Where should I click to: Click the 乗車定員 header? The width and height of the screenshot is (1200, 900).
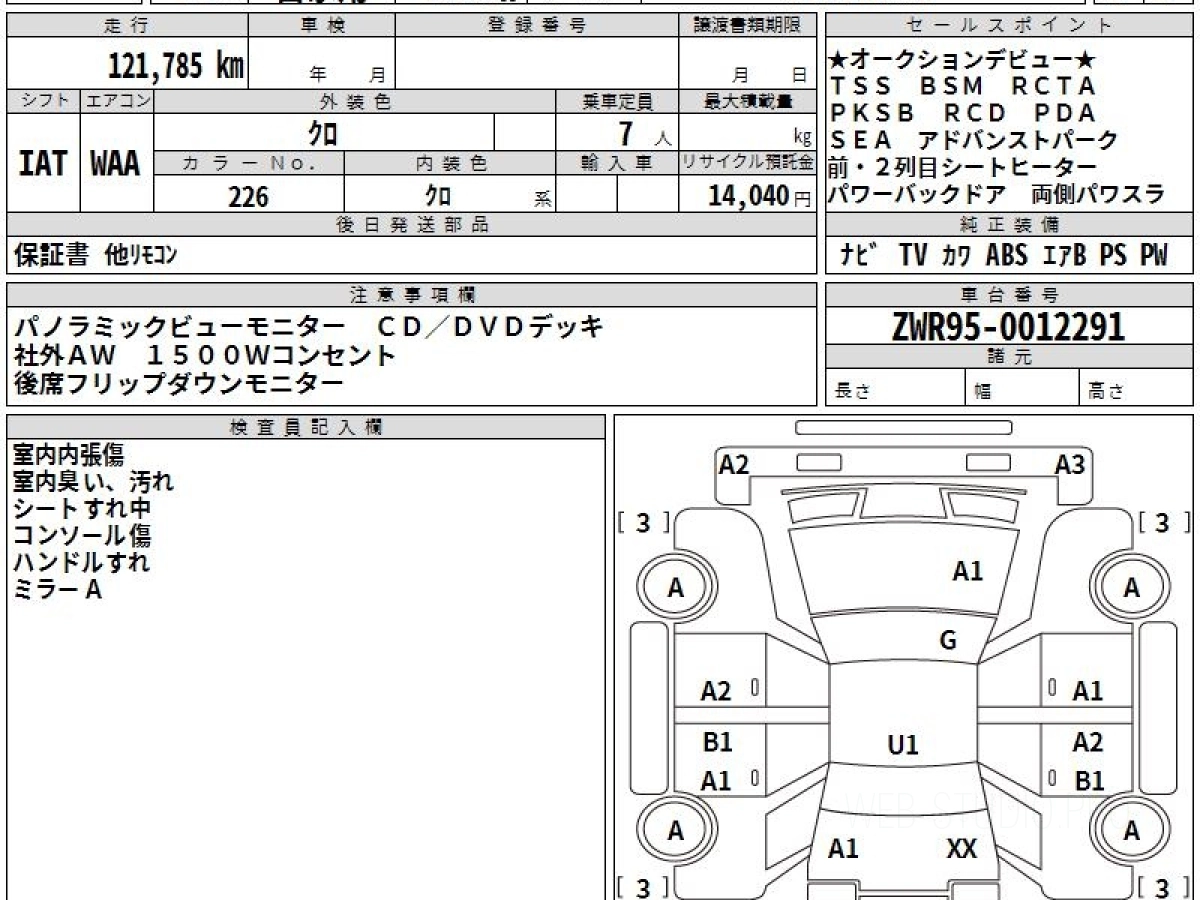pos(617,101)
